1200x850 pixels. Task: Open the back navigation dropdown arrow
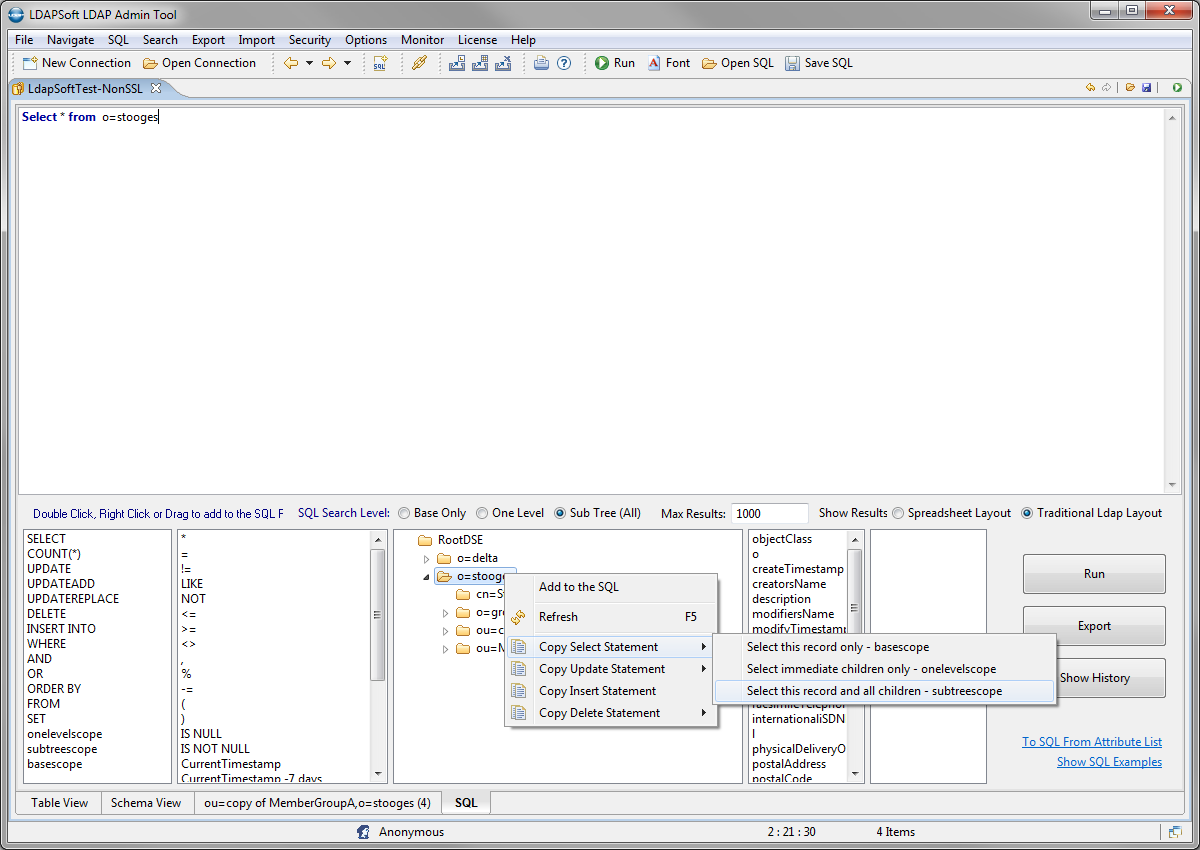click(309, 63)
